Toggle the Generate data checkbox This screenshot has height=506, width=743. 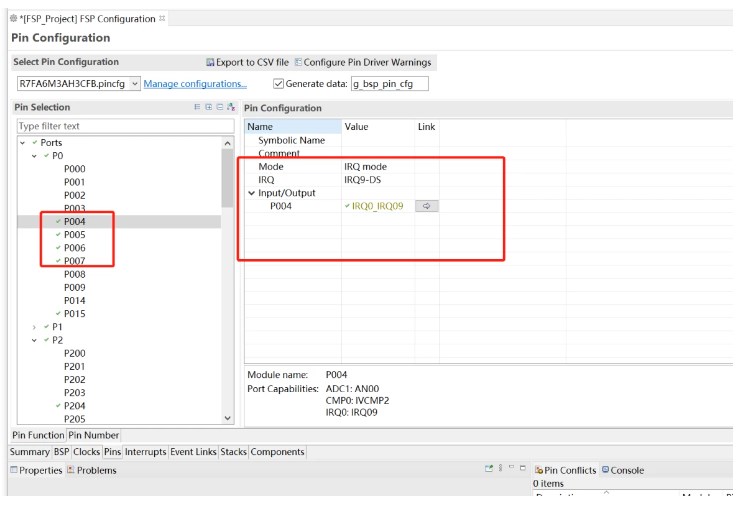coord(279,84)
